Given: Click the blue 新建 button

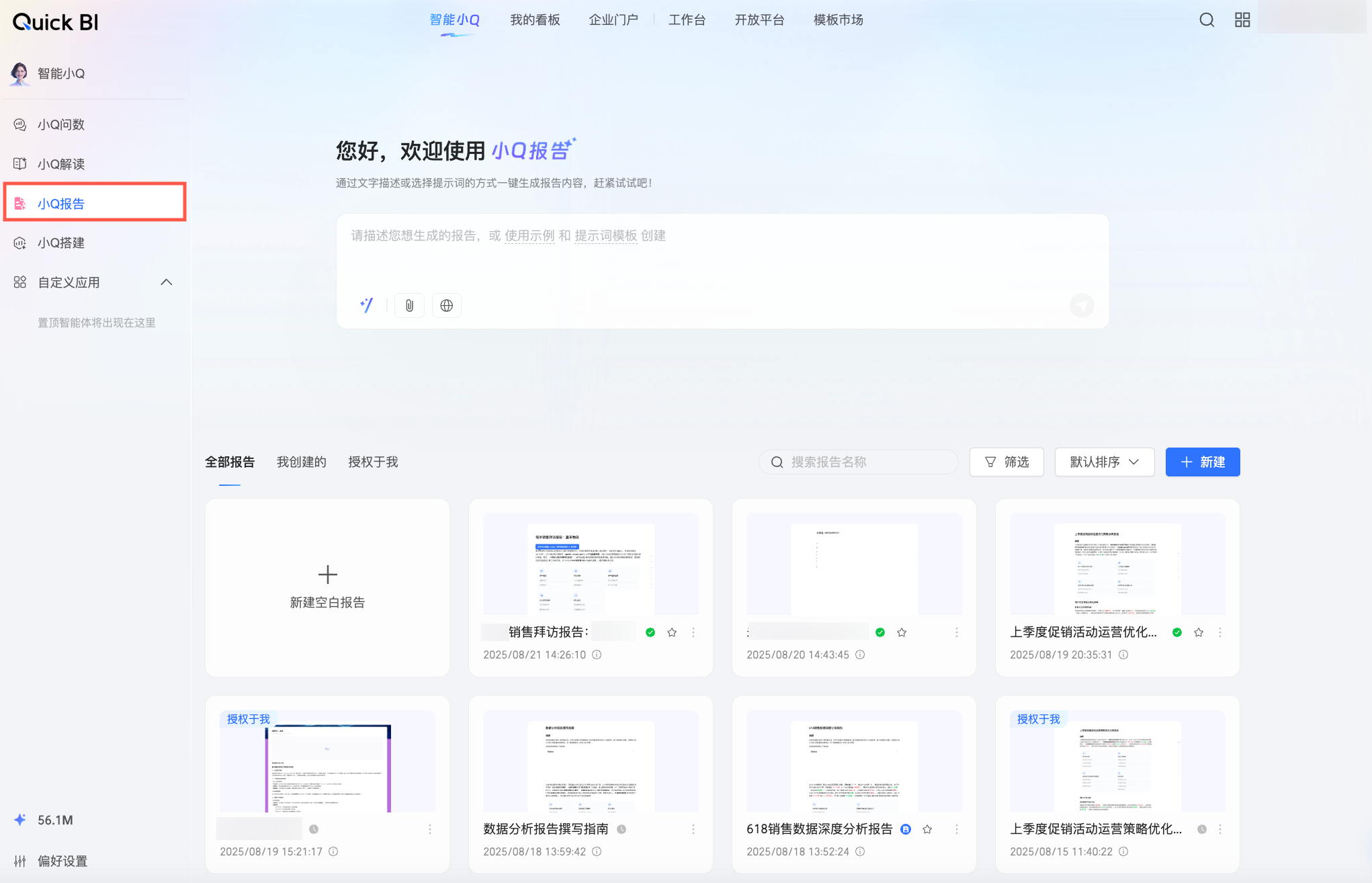Looking at the screenshot, I should pyautogui.click(x=1203, y=462).
